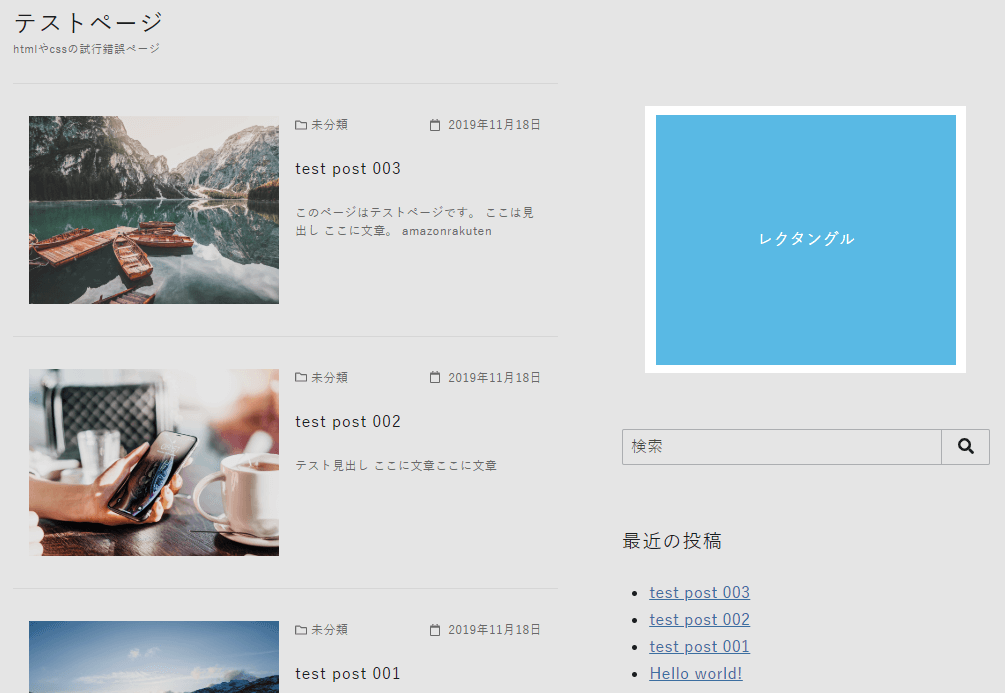Open test post 001 in recent posts
This screenshot has height=693, width=1005.
pyautogui.click(x=699, y=646)
